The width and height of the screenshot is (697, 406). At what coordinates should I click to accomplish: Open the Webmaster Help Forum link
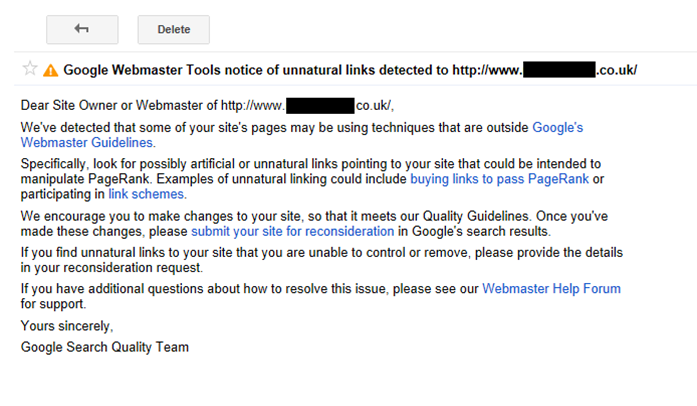point(551,289)
